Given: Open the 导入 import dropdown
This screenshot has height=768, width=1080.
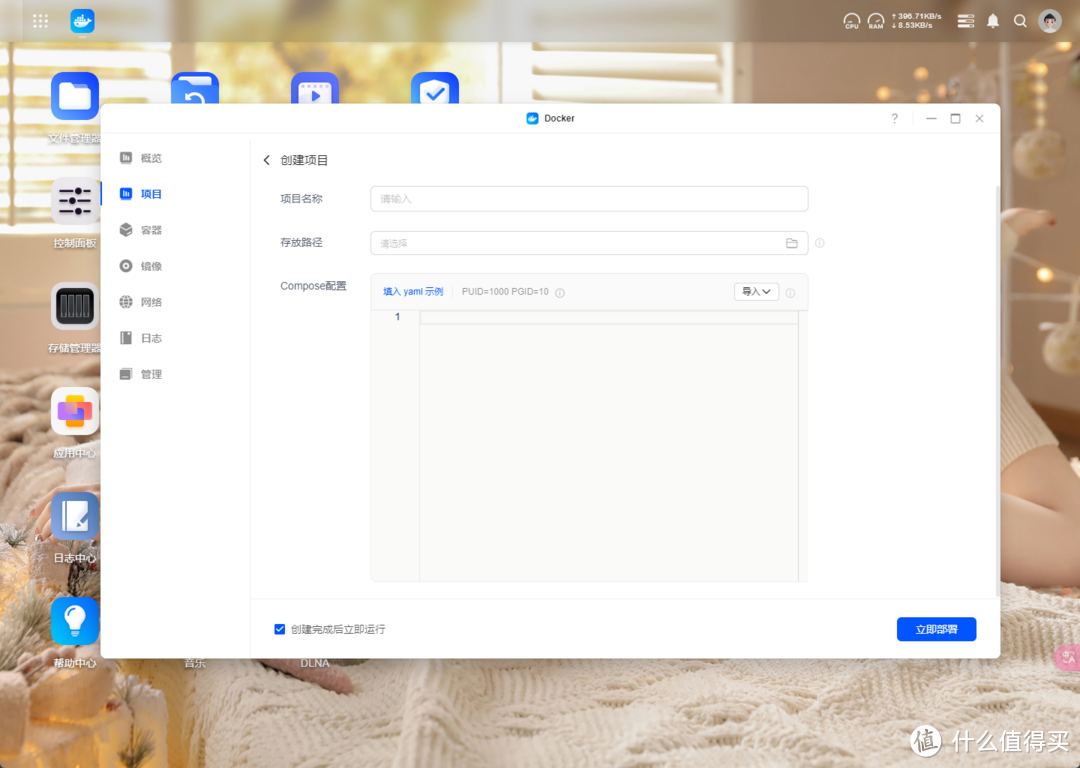Looking at the screenshot, I should point(756,291).
